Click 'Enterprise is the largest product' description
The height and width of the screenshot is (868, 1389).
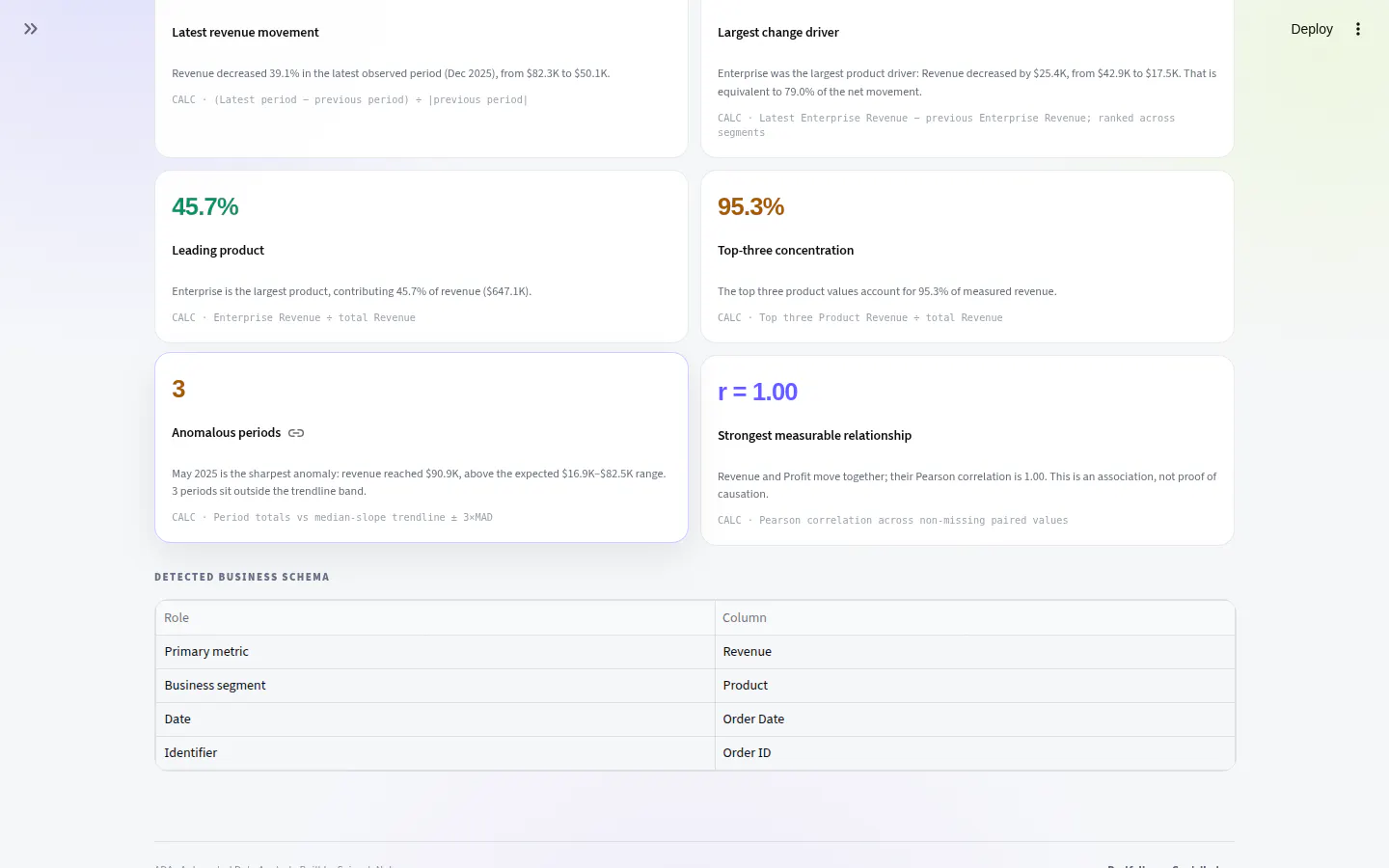click(x=351, y=291)
